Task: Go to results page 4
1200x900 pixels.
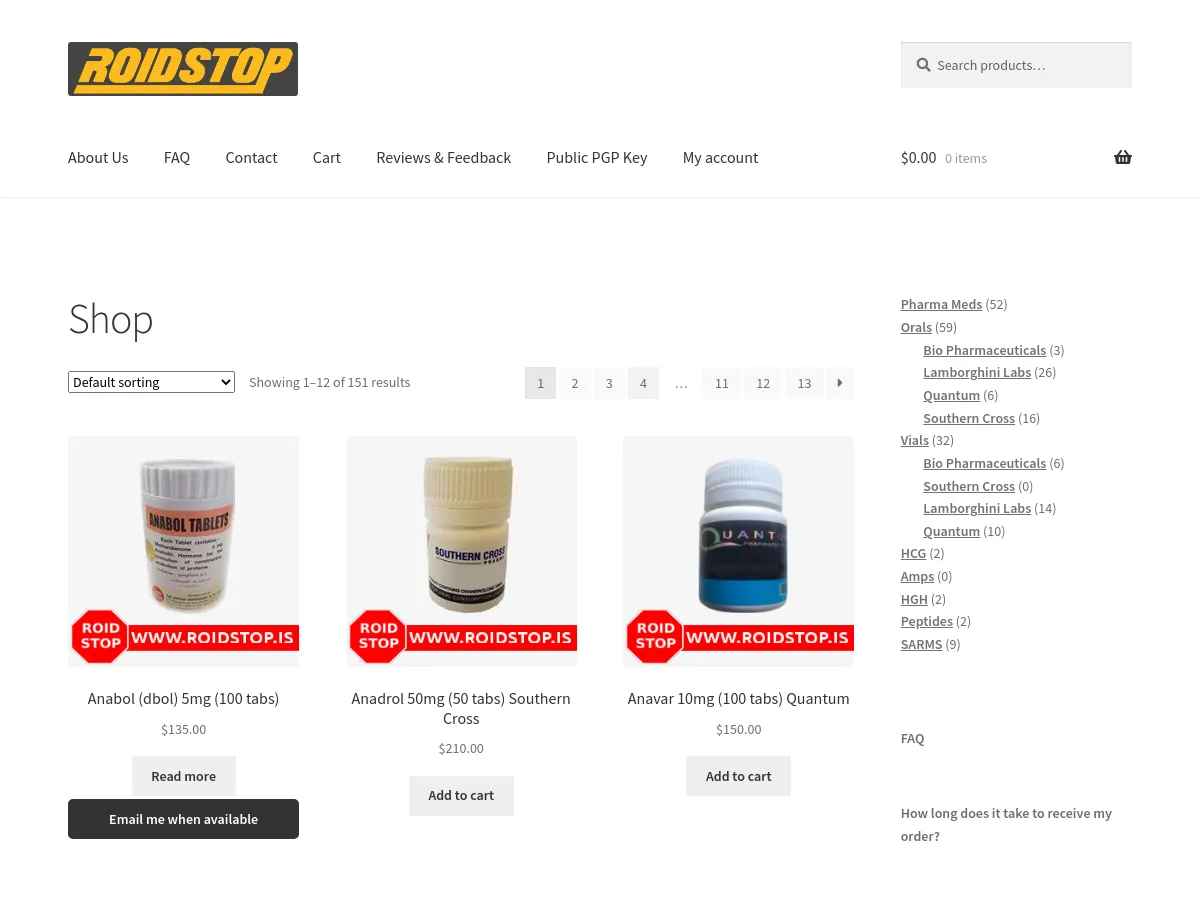Action: pos(643,383)
